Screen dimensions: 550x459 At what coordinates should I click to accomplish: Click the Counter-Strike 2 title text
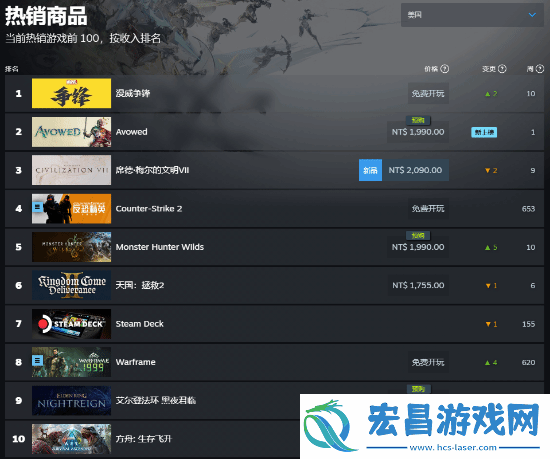(149, 209)
